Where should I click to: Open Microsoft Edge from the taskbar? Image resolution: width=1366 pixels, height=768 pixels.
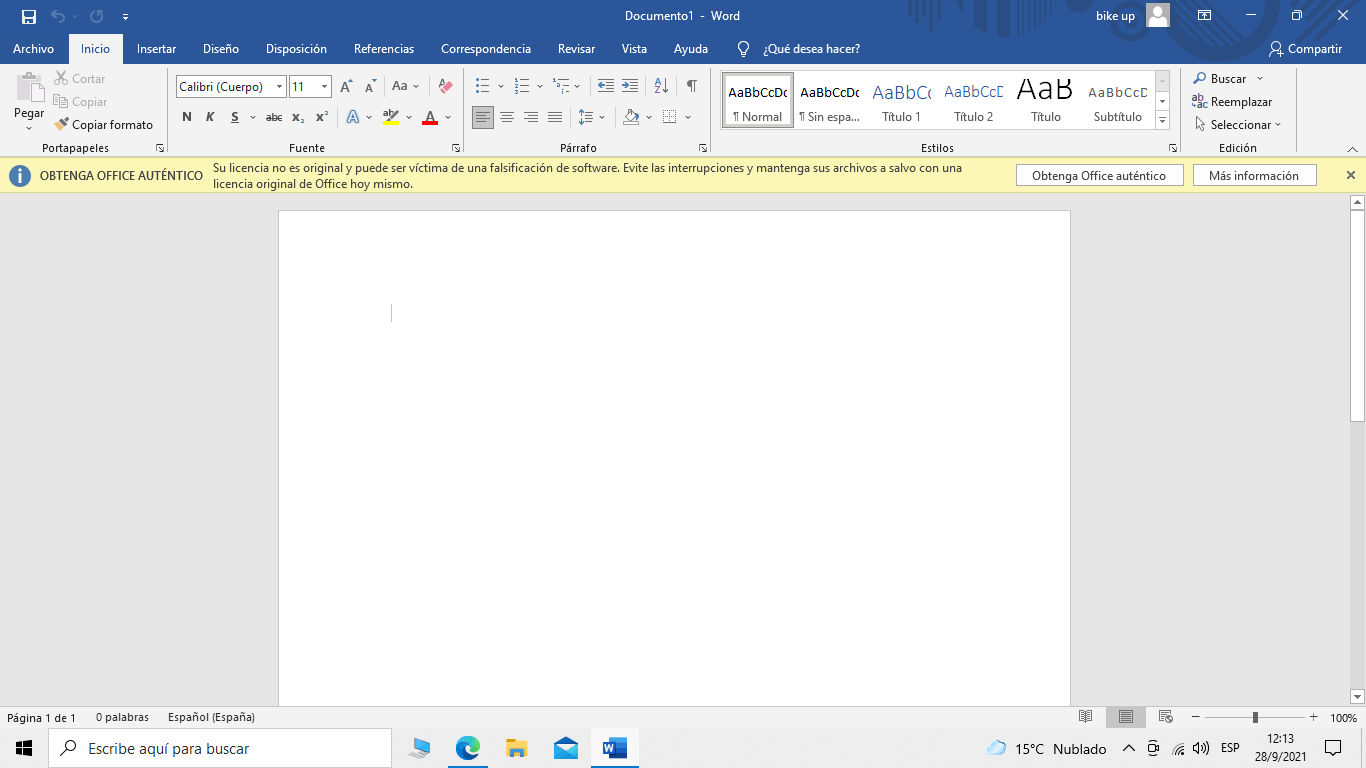pyautogui.click(x=467, y=748)
